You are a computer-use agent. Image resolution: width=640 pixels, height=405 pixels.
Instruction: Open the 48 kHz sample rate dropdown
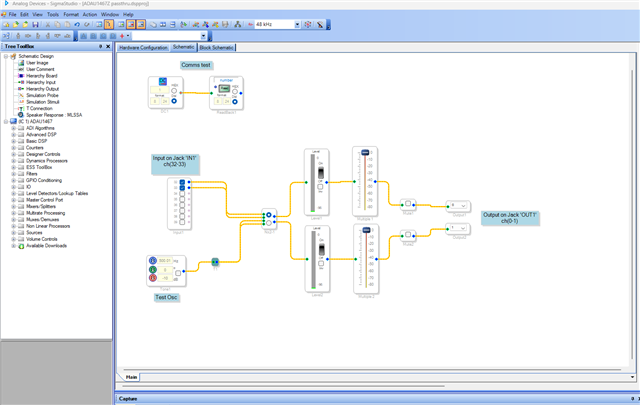point(297,24)
